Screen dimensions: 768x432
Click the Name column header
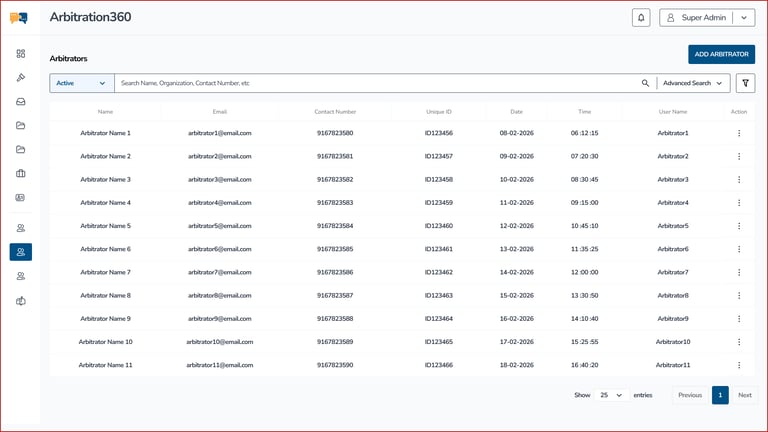pos(105,112)
